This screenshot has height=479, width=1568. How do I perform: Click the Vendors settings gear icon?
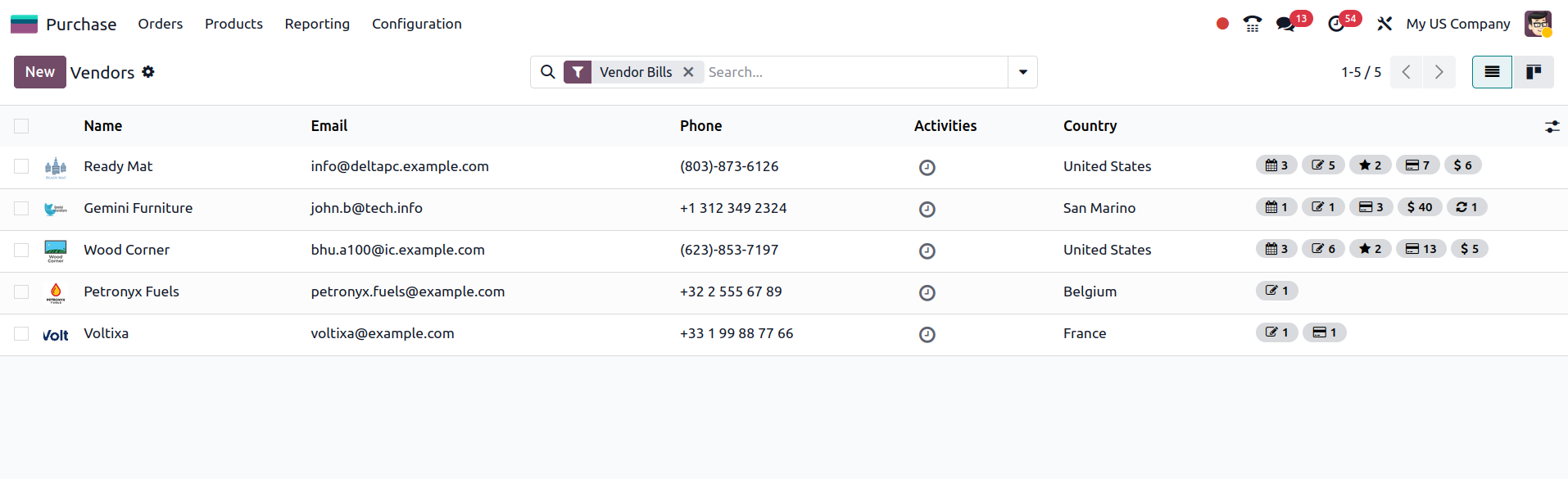(x=148, y=72)
